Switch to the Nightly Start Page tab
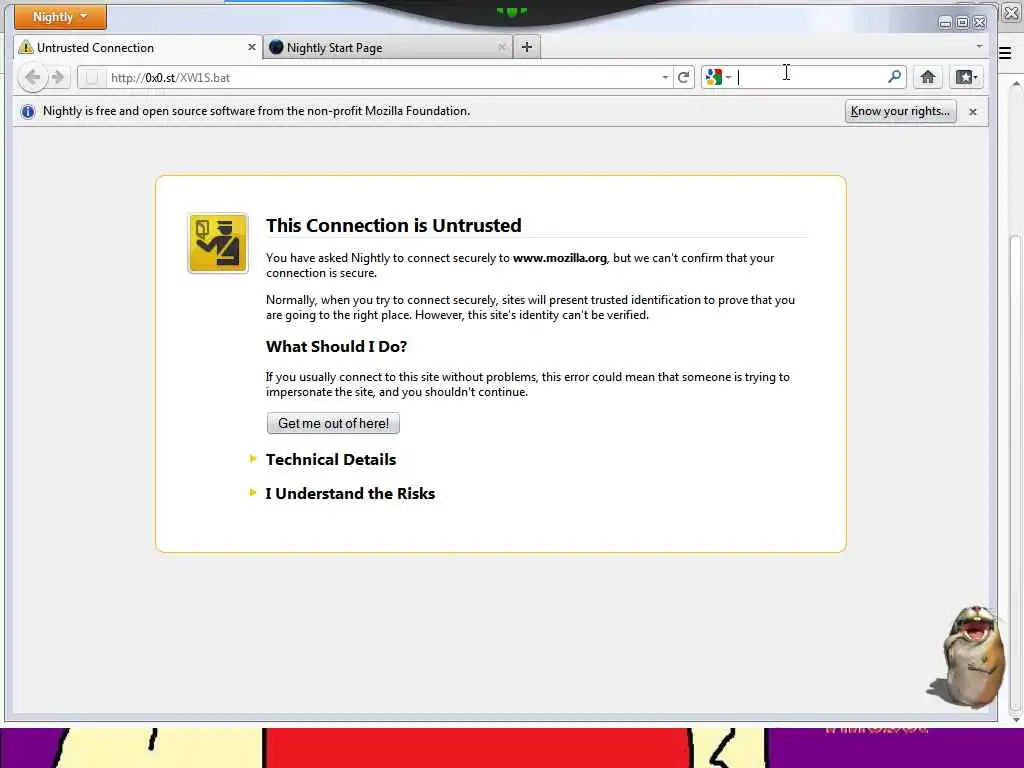The height and width of the screenshot is (768, 1024). tap(389, 48)
